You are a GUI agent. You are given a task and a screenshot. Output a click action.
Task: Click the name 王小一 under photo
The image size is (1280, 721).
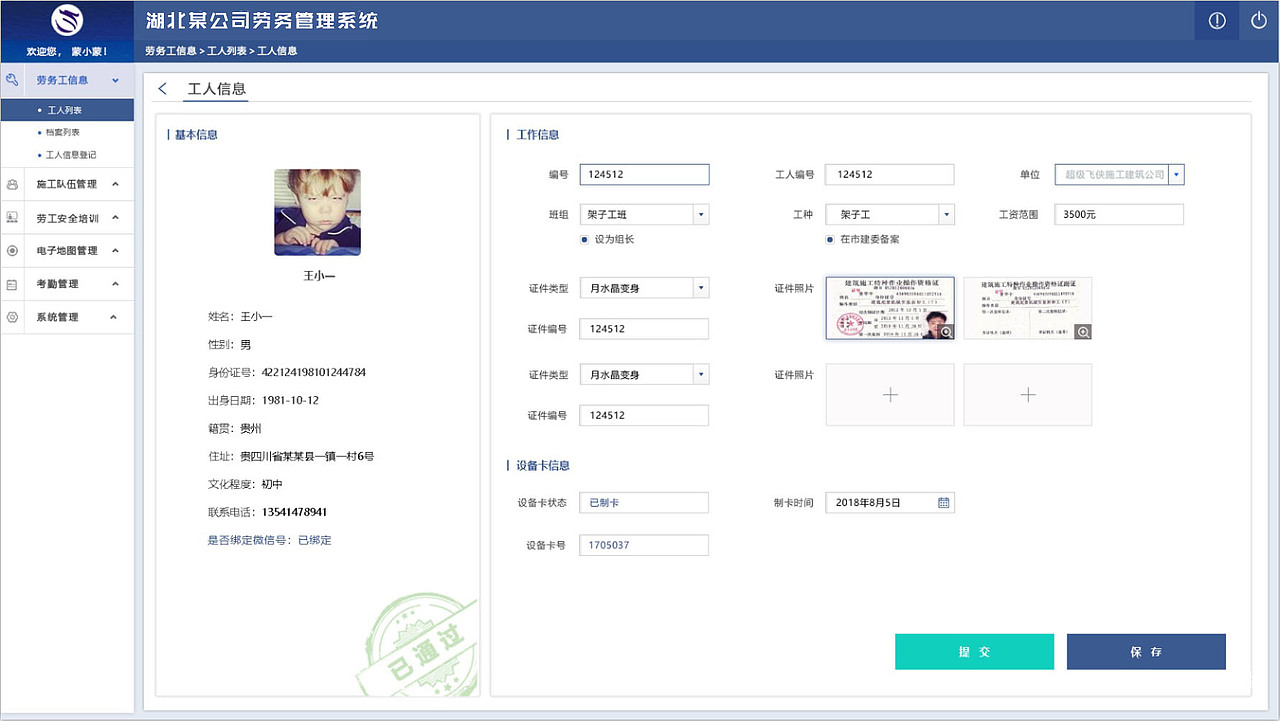tap(319, 275)
